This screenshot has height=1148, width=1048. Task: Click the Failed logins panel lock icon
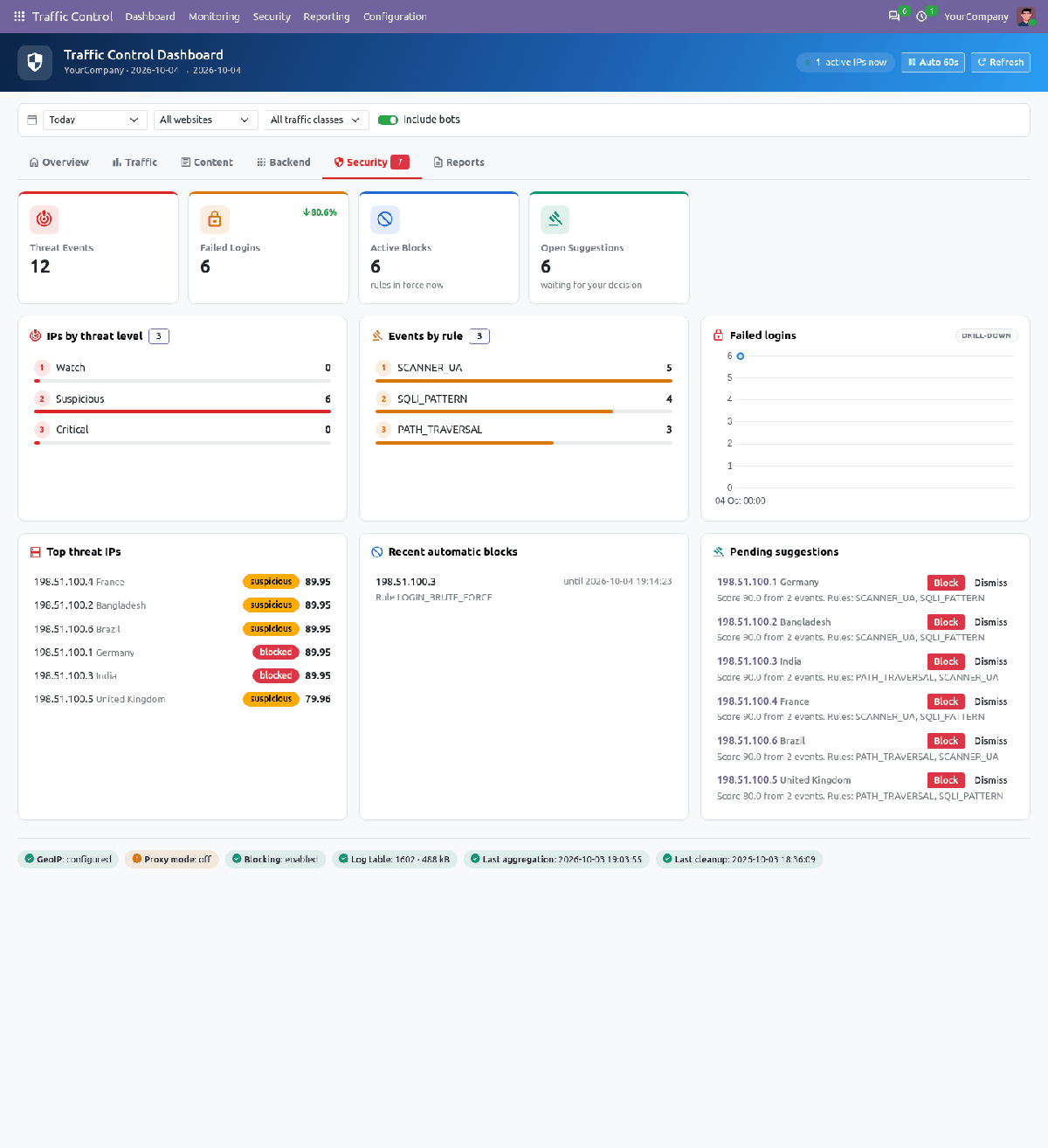719,335
